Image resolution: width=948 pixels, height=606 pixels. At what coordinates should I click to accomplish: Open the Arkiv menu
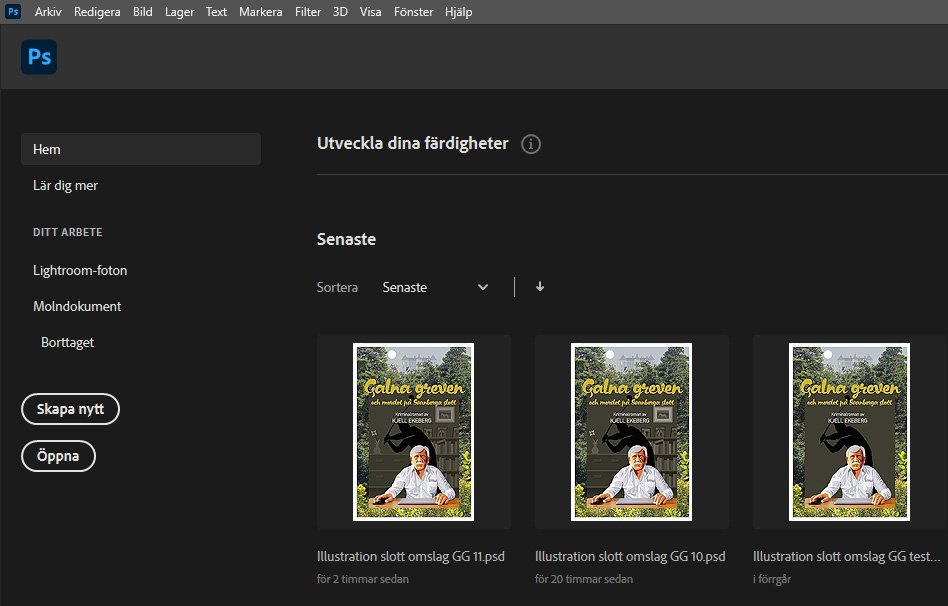[x=48, y=12]
